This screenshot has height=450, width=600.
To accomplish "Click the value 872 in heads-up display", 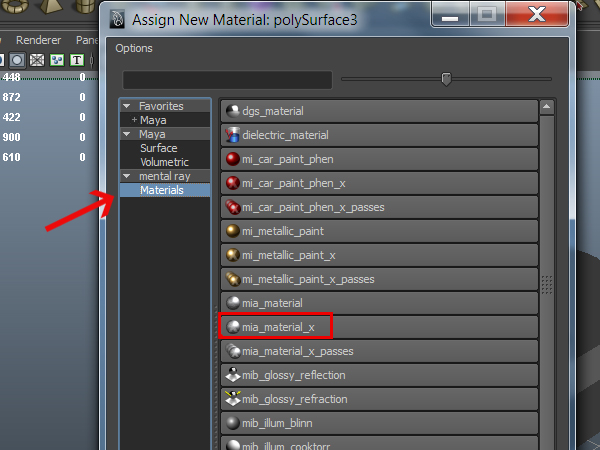I will (11, 97).
